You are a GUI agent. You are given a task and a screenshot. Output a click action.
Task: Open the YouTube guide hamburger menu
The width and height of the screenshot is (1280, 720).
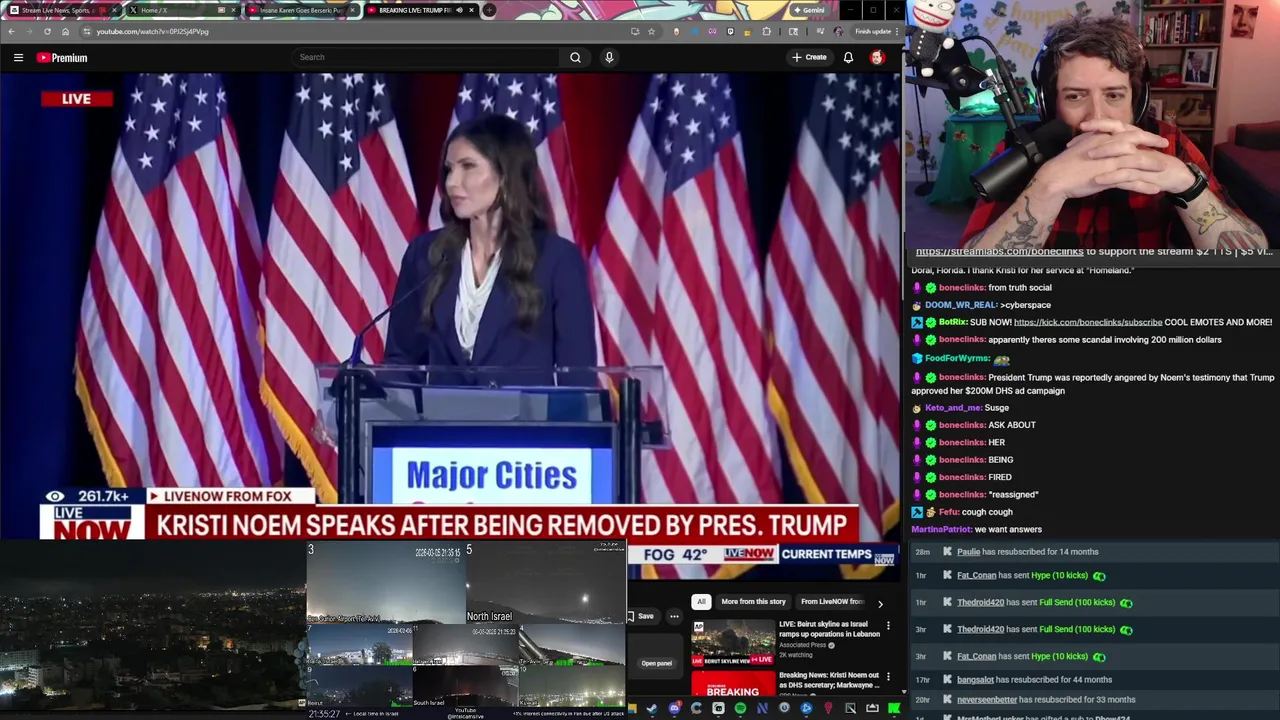(x=18, y=57)
